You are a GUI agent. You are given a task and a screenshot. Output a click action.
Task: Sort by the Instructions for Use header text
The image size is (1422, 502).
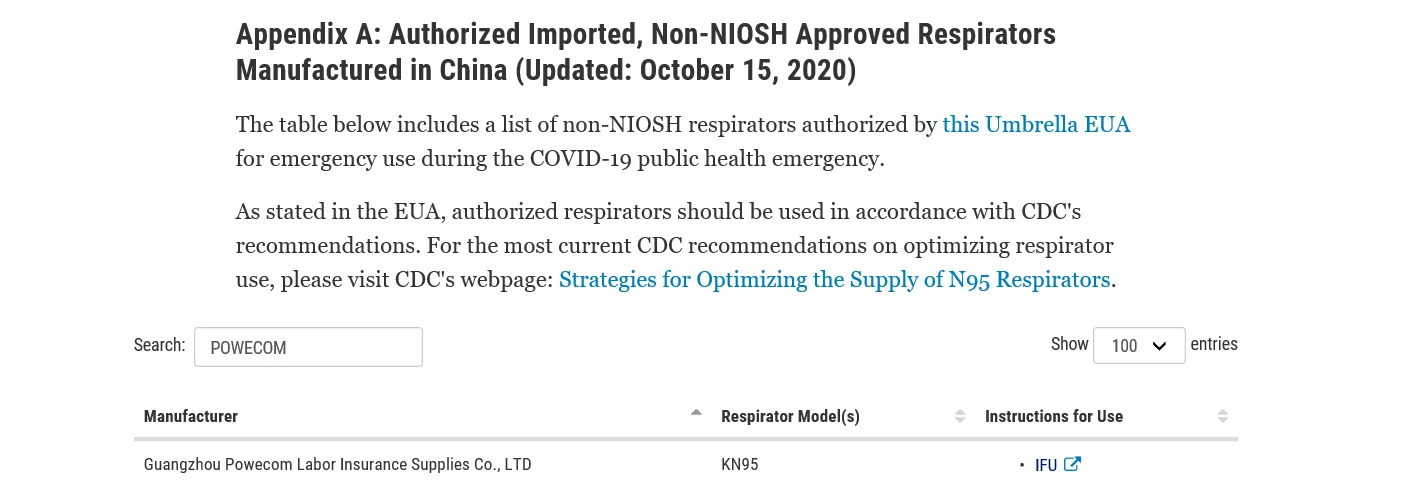pos(1053,416)
